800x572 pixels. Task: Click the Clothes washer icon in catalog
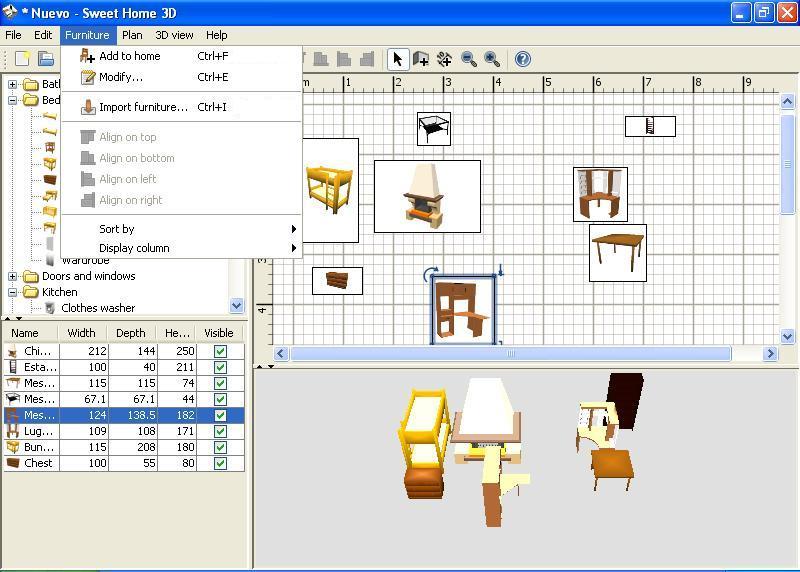point(49,308)
